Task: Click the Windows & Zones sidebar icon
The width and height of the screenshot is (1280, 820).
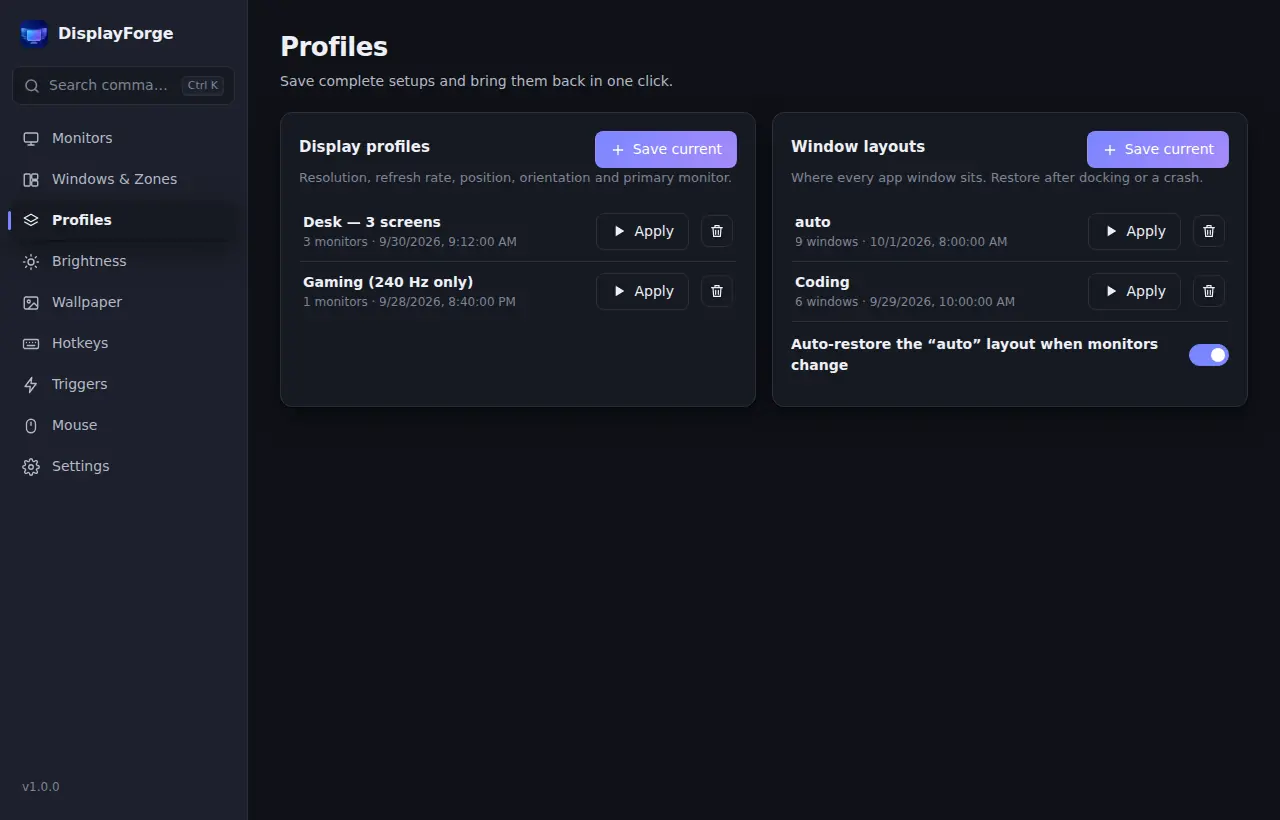Action: click(31, 180)
